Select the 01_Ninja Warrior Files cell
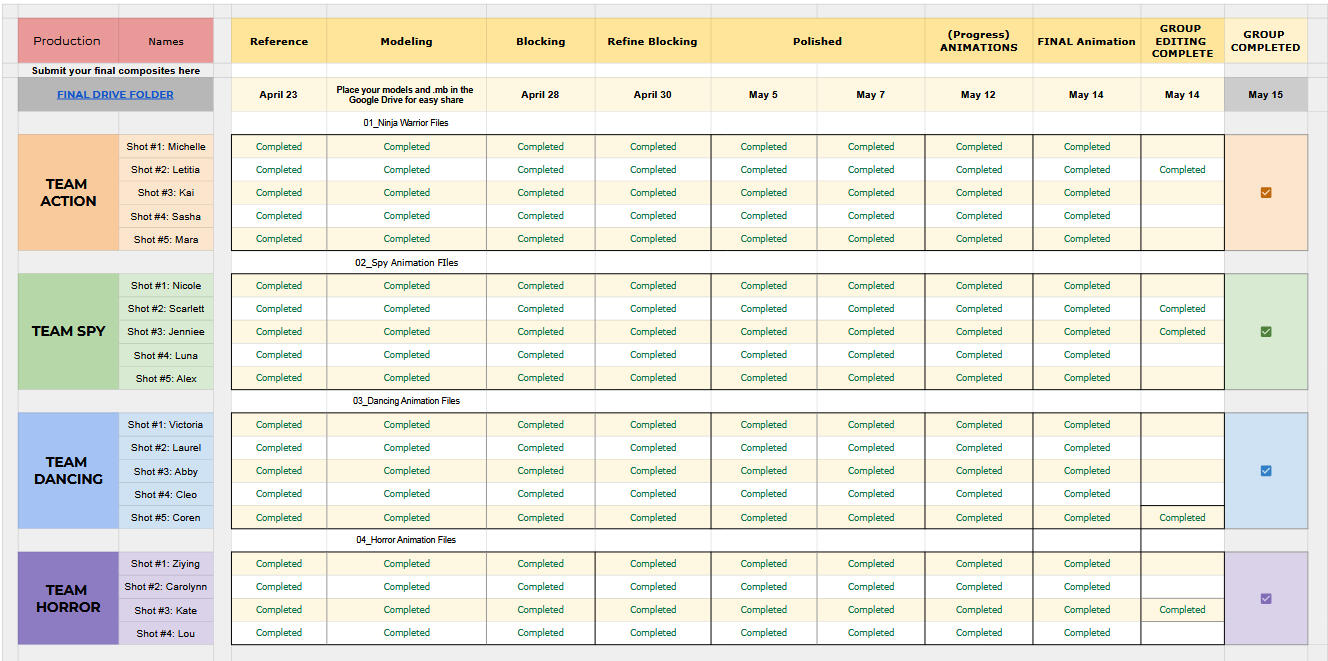Image resolution: width=1328 pixels, height=661 pixels. pyautogui.click(x=406, y=123)
